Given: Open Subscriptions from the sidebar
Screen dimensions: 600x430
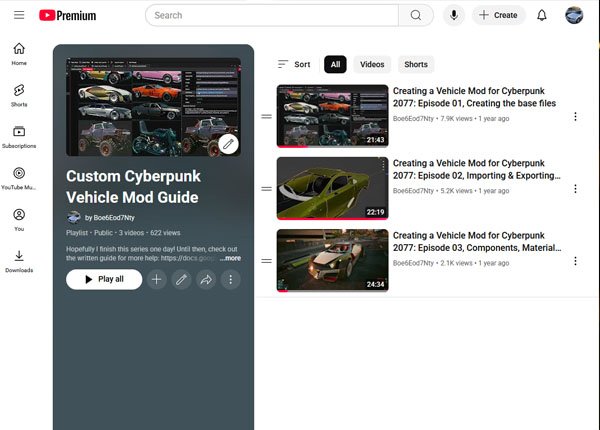Looking at the screenshot, I should click(19, 137).
